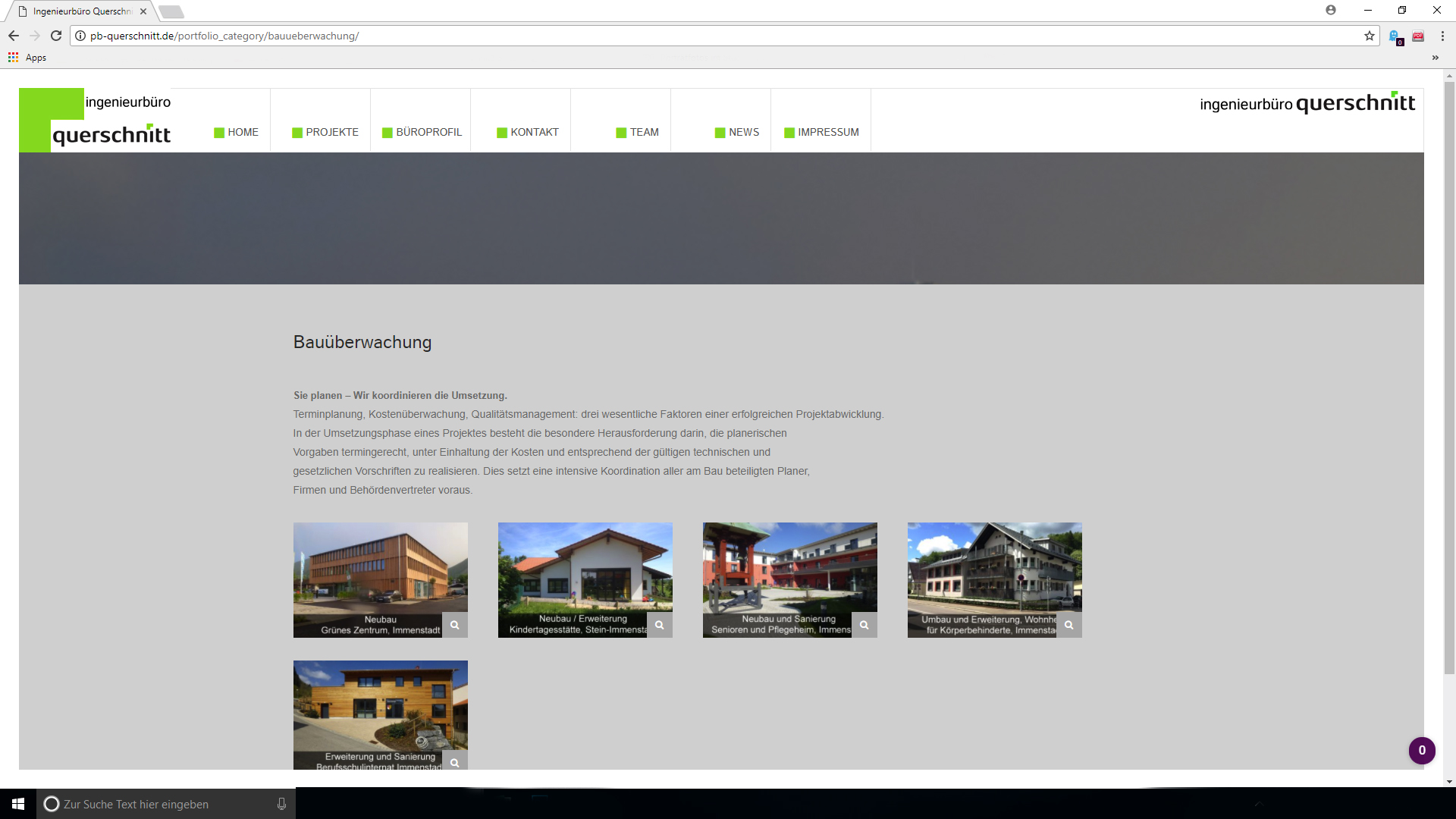Open Berufsschulinternat project thumbnail image

tap(380, 705)
